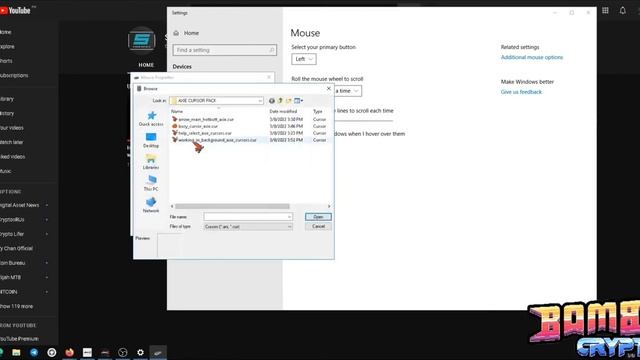Open Telegram from taskbar

(x=34, y=352)
